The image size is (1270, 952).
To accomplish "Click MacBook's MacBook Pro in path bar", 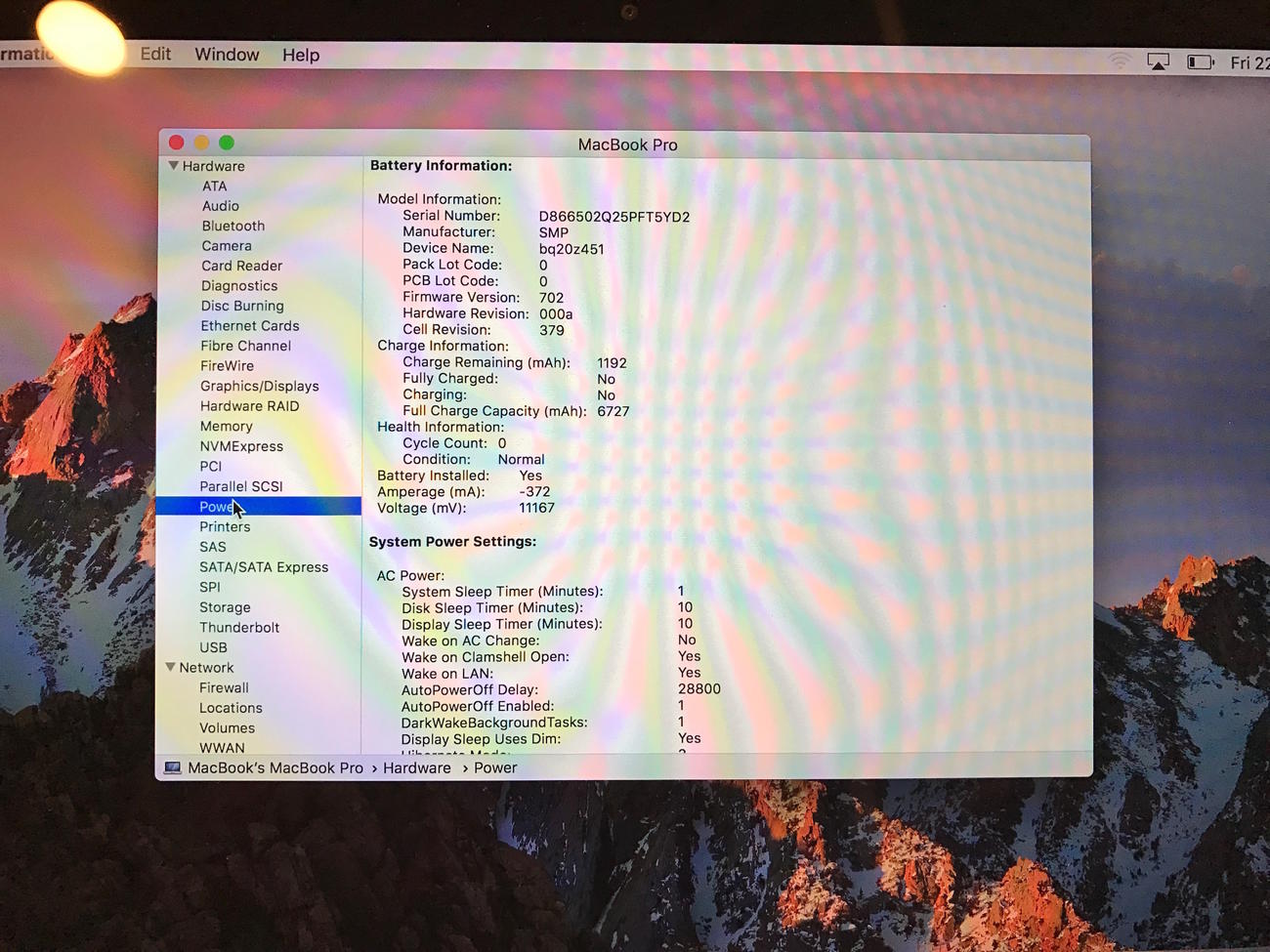I will pos(275,768).
